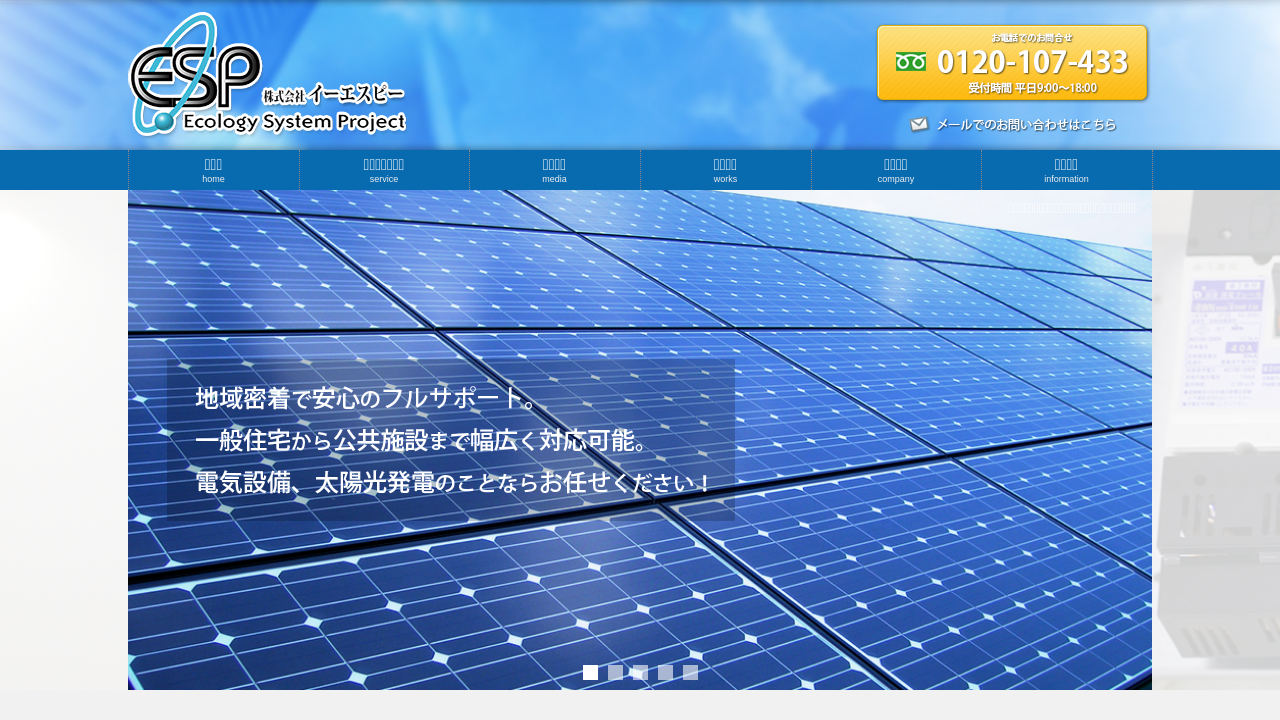1280x720 pixels.
Task: Navigate to the works menu item
Action: [x=725, y=170]
